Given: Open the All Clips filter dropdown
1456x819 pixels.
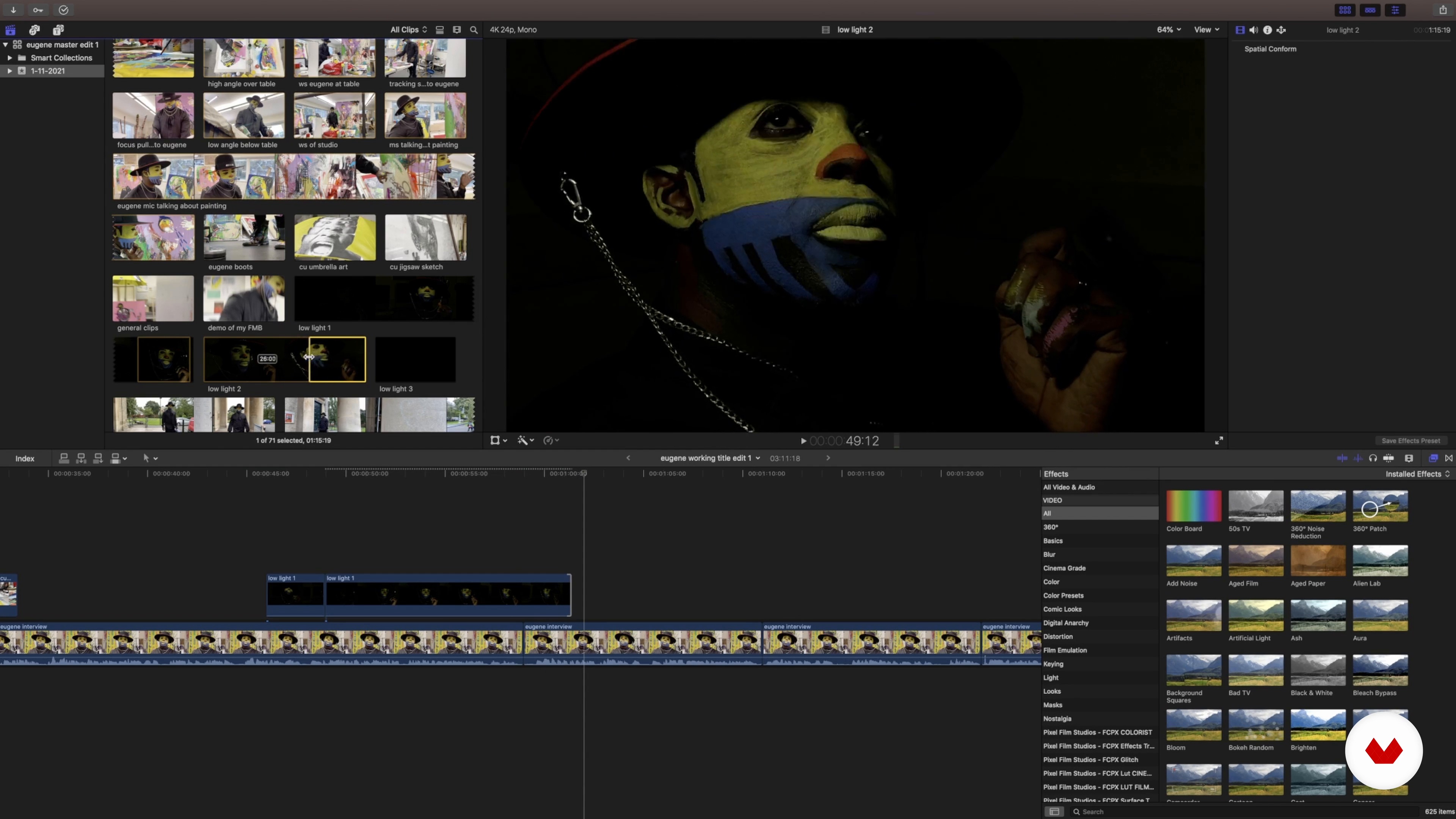Looking at the screenshot, I should (x=409, y=30).
